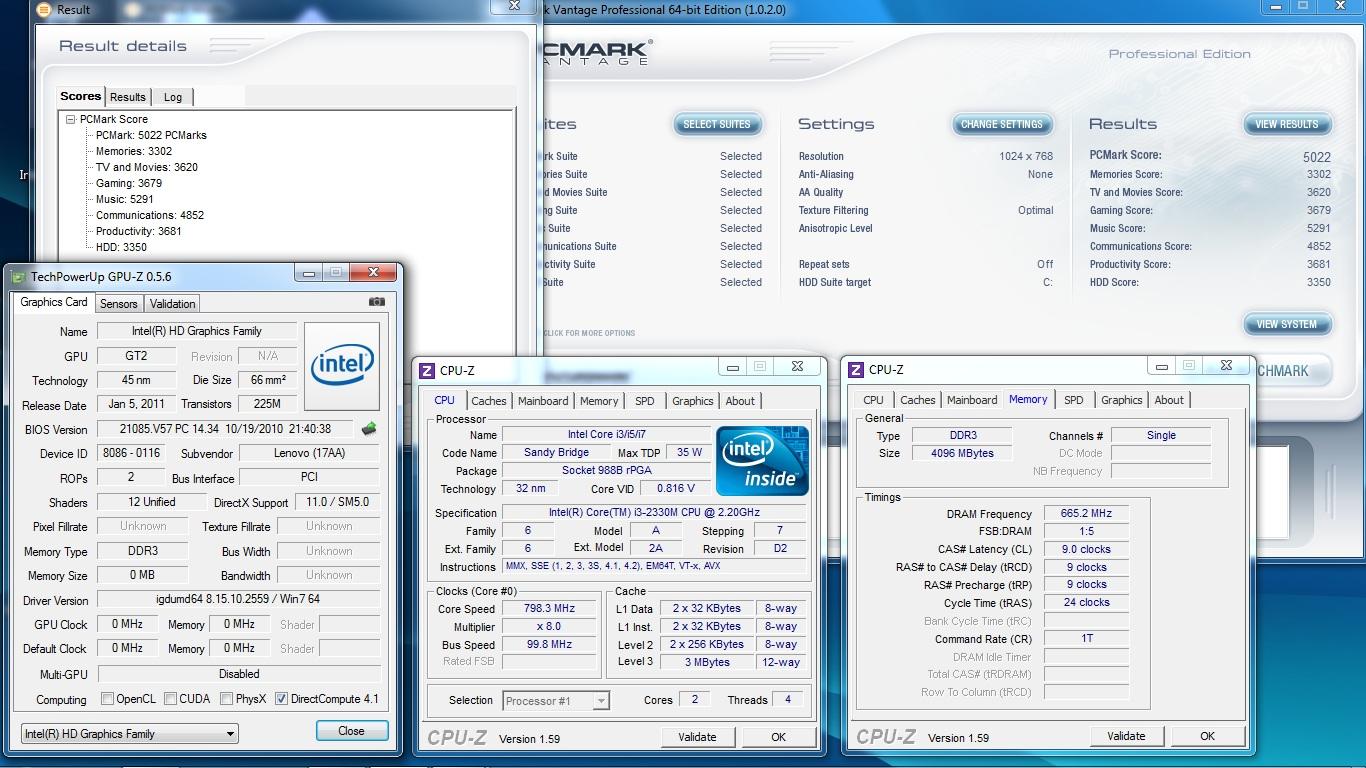Select the TV and Movies: 3620 row
Screen dimensions: 1366x768
pyautogui.click(x=147, y=167)
